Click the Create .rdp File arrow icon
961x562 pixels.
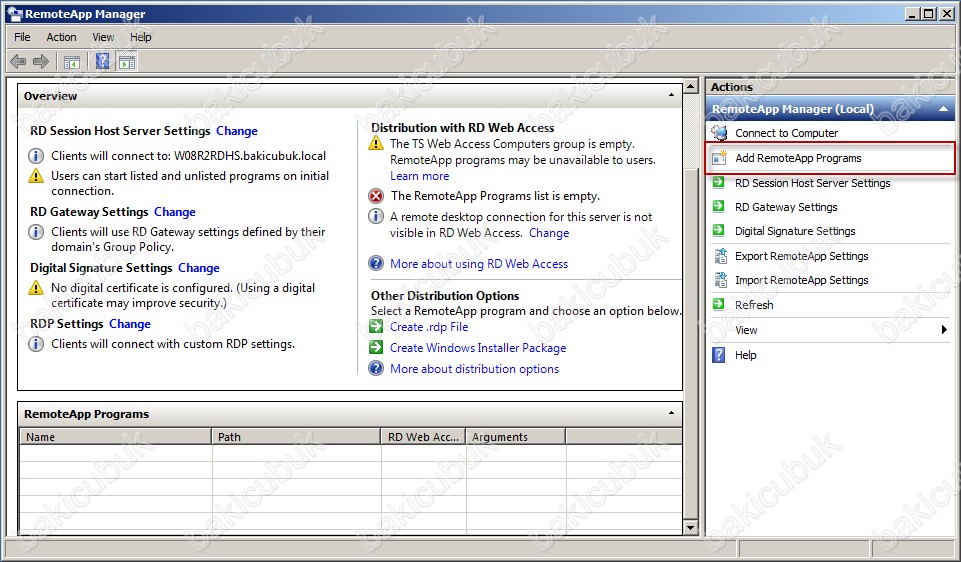click(x=376, y=327)
